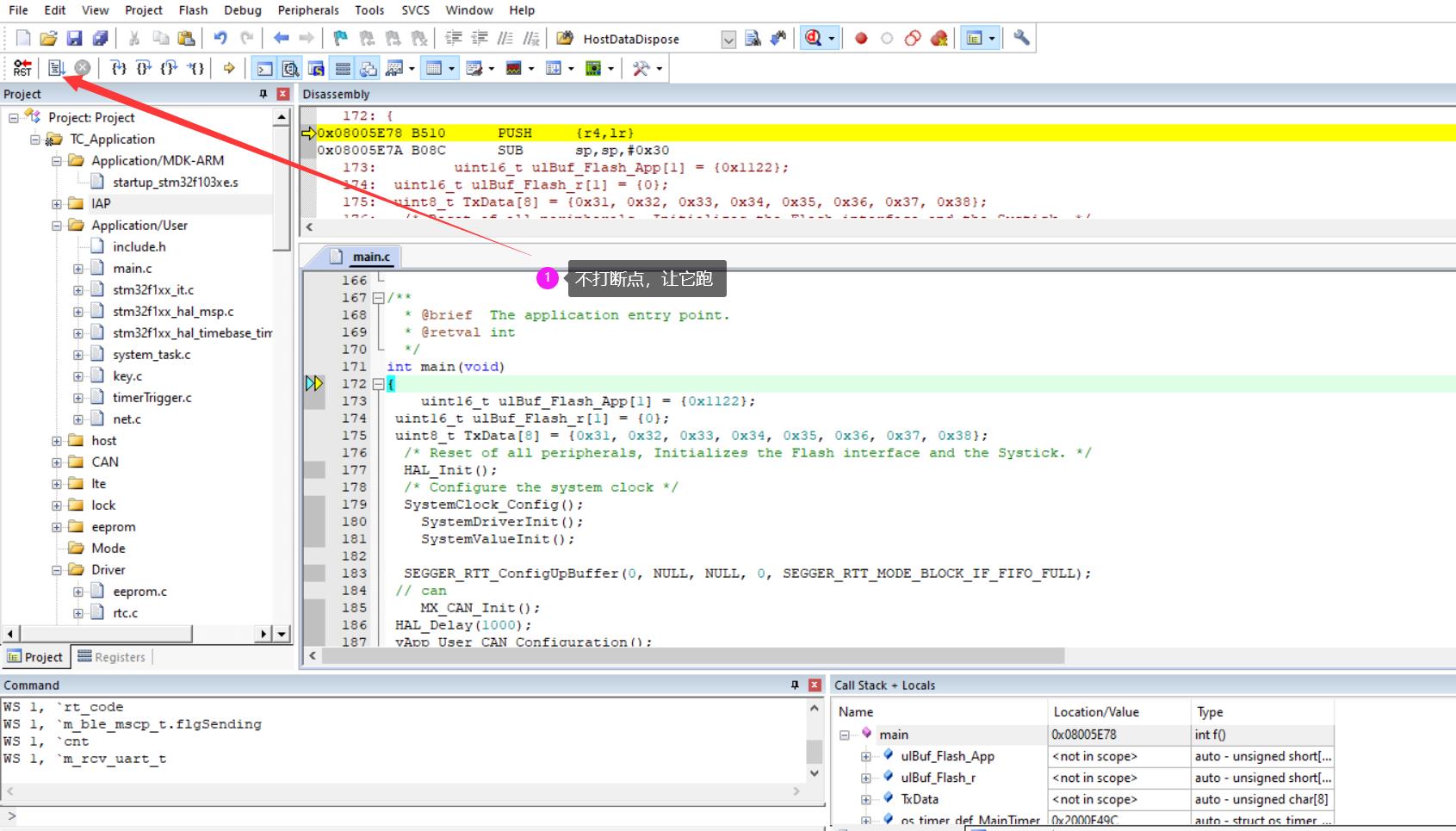
Task: Save current file icon
Action: [75, 38]
